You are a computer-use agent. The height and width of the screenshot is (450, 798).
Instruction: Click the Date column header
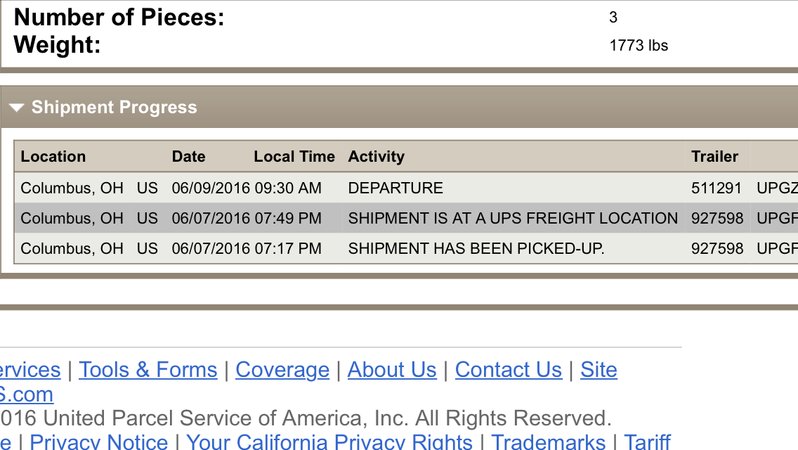click(188, 156)
